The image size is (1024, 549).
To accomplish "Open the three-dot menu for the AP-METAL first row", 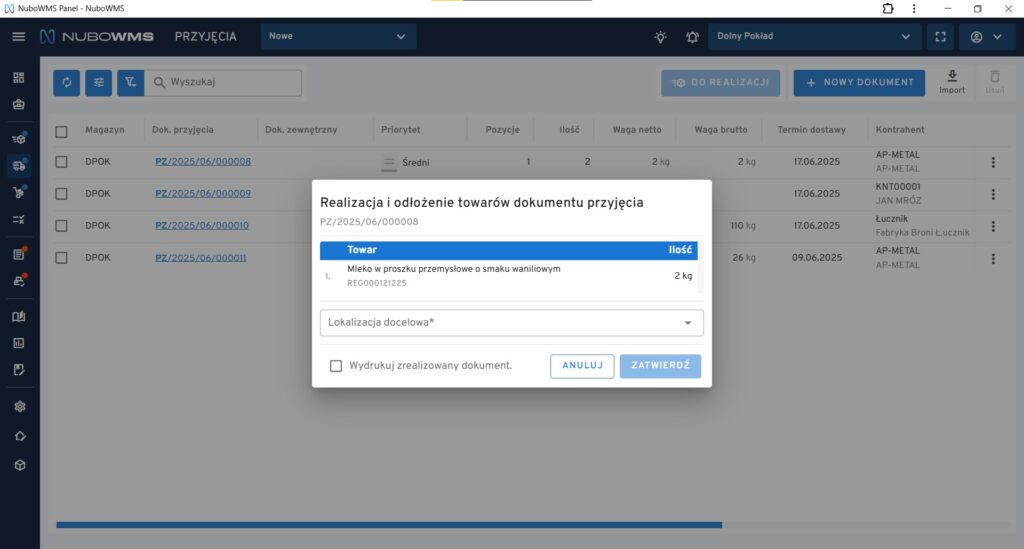I will 993,162.
